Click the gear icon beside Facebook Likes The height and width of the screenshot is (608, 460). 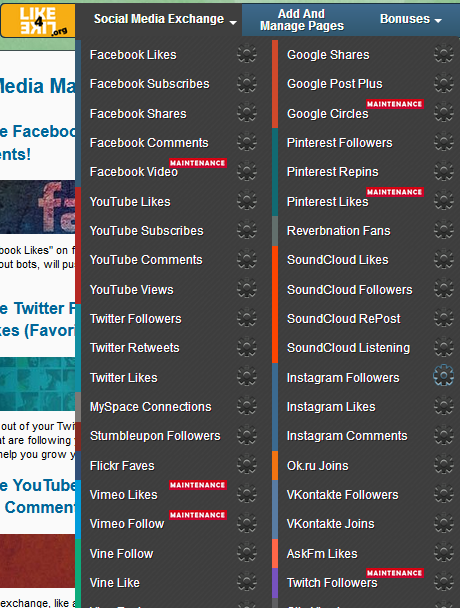point(247,54)
